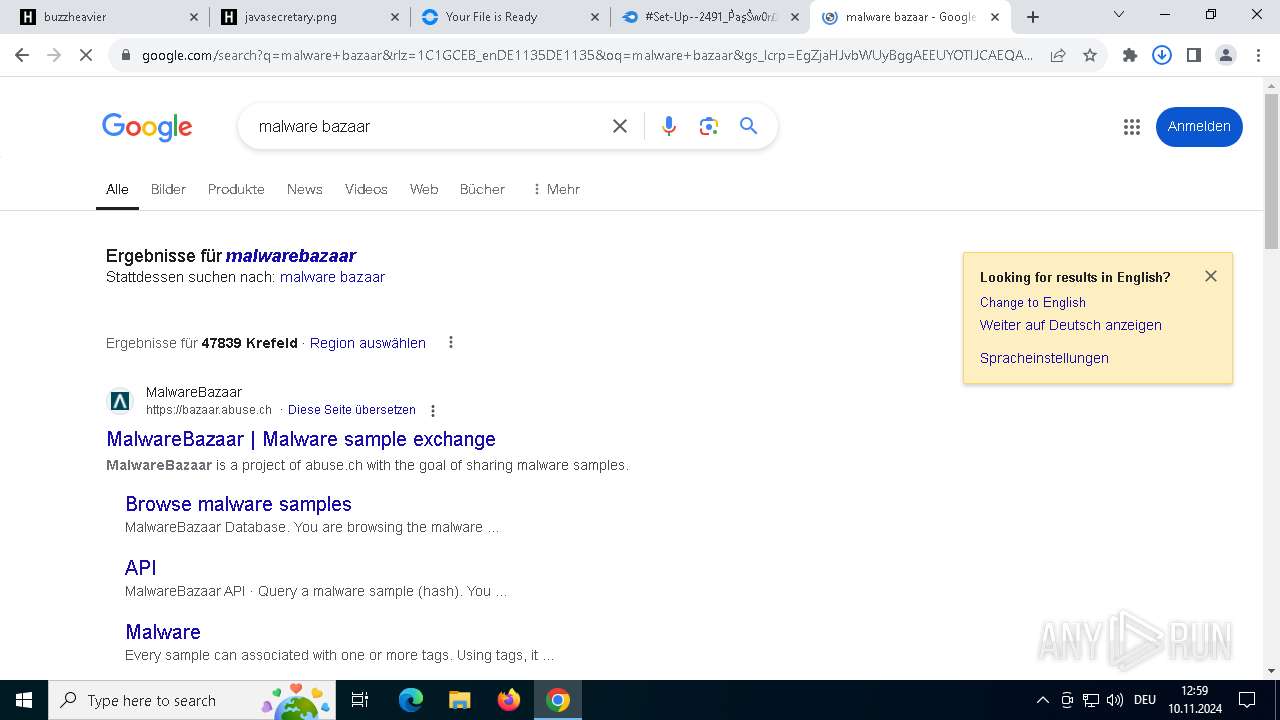Select the Videos results filter
Screen dimensions: 1280x720
[x=366, y=189]
